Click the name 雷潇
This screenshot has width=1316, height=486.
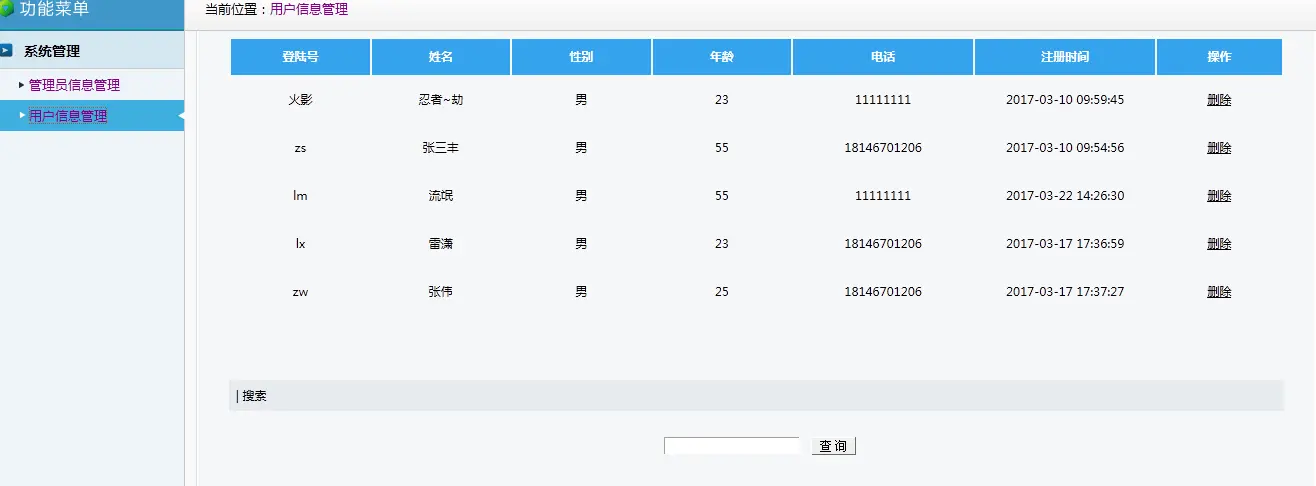tap(441, 244)
